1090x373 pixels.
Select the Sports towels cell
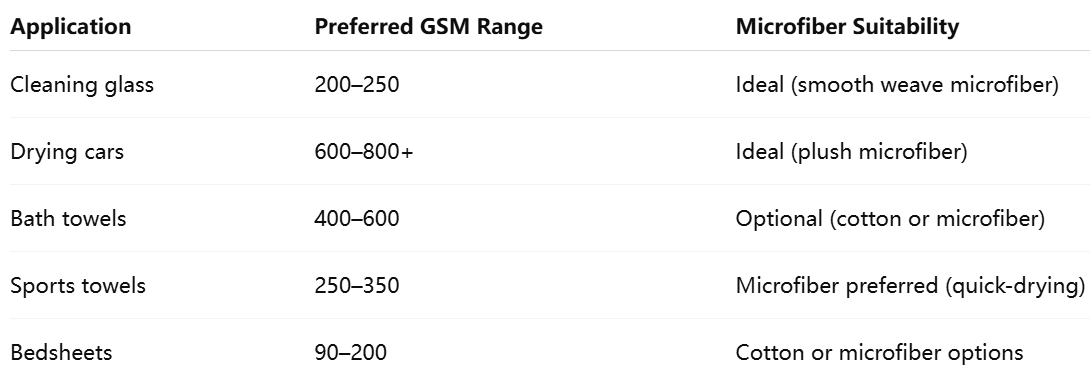pyautogui.click(x=78, y=285)
